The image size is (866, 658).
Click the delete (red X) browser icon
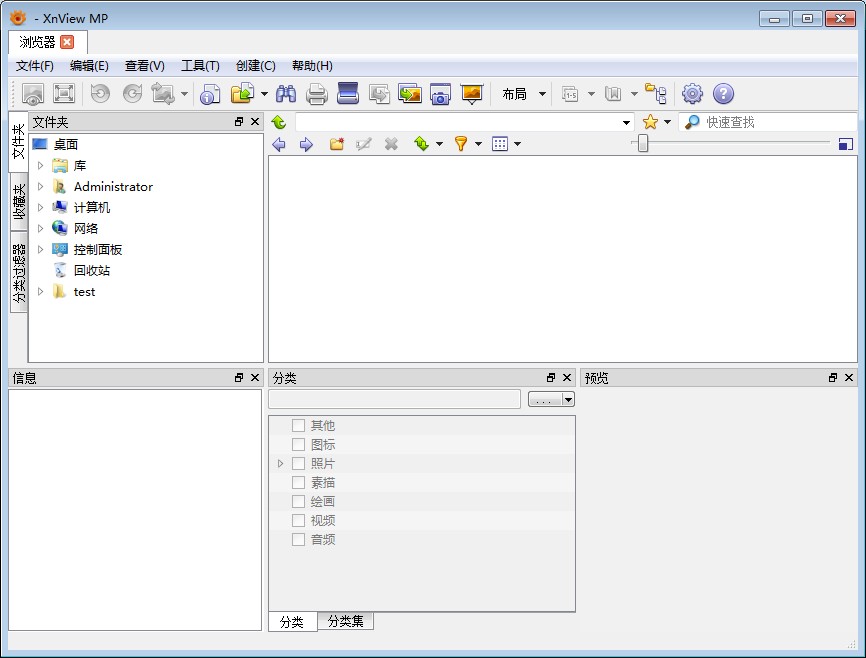point(390,143)
